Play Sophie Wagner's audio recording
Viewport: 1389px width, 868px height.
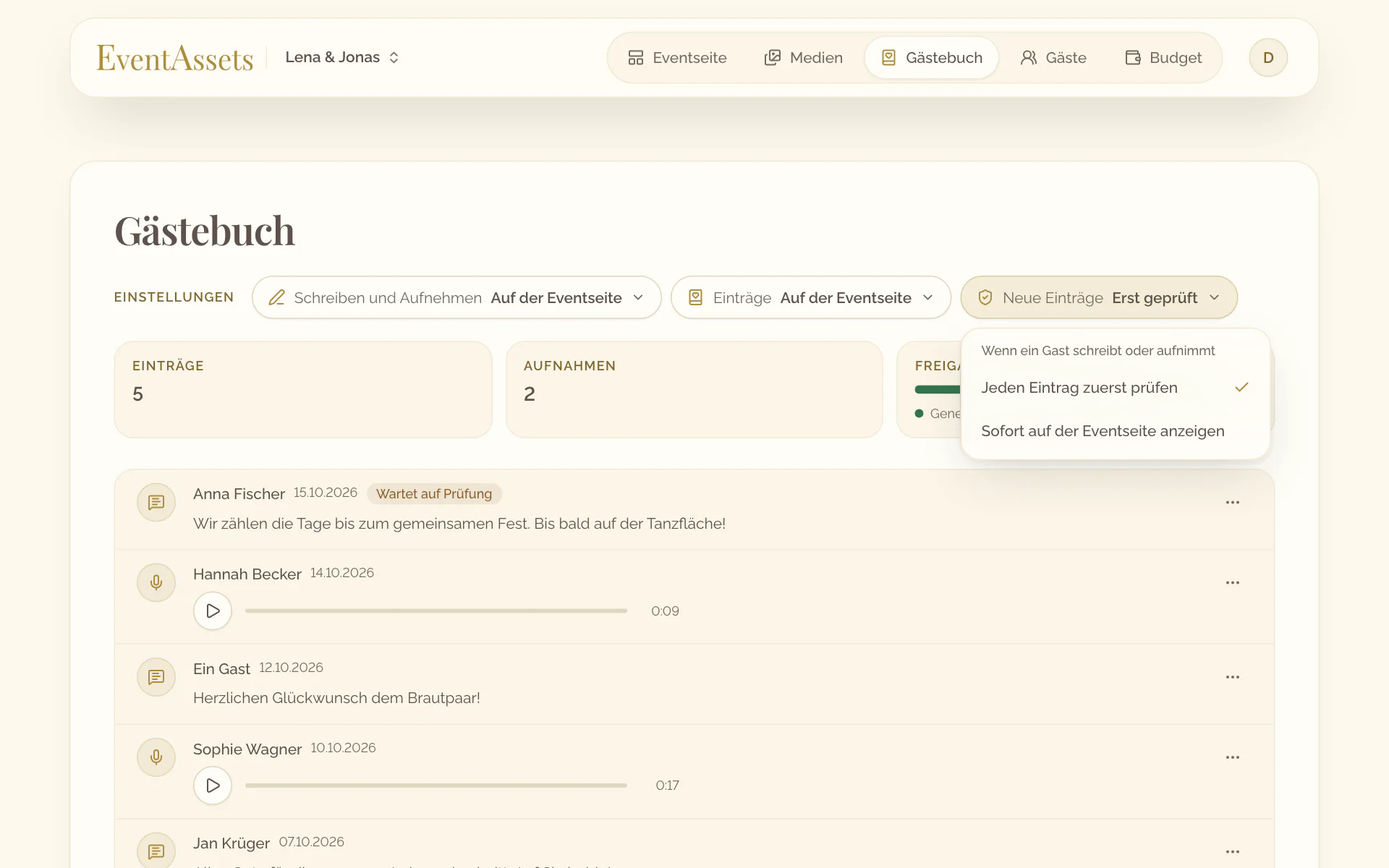[x=213, y=786]
